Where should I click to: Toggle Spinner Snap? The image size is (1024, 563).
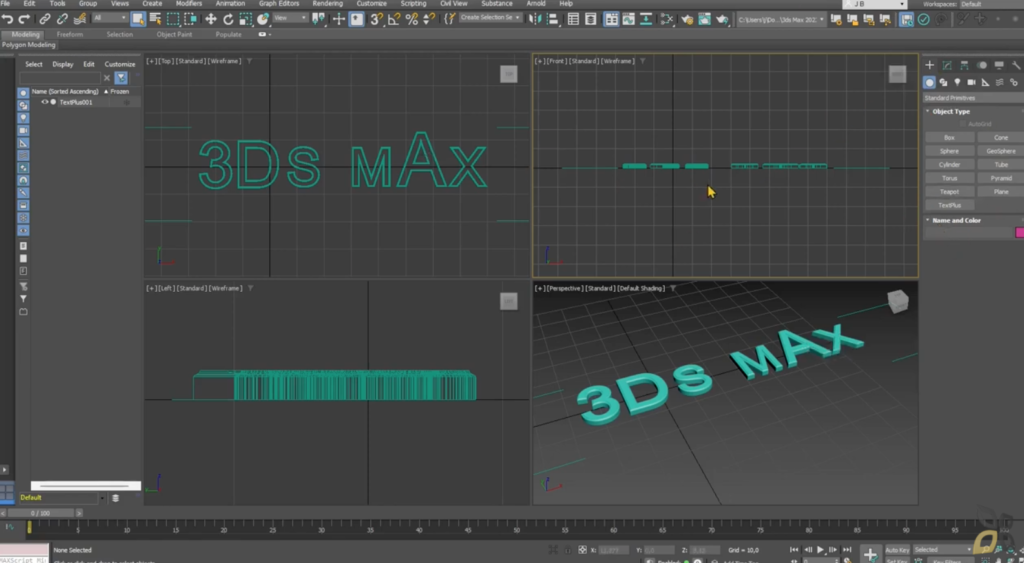click(x=429, y=19)
